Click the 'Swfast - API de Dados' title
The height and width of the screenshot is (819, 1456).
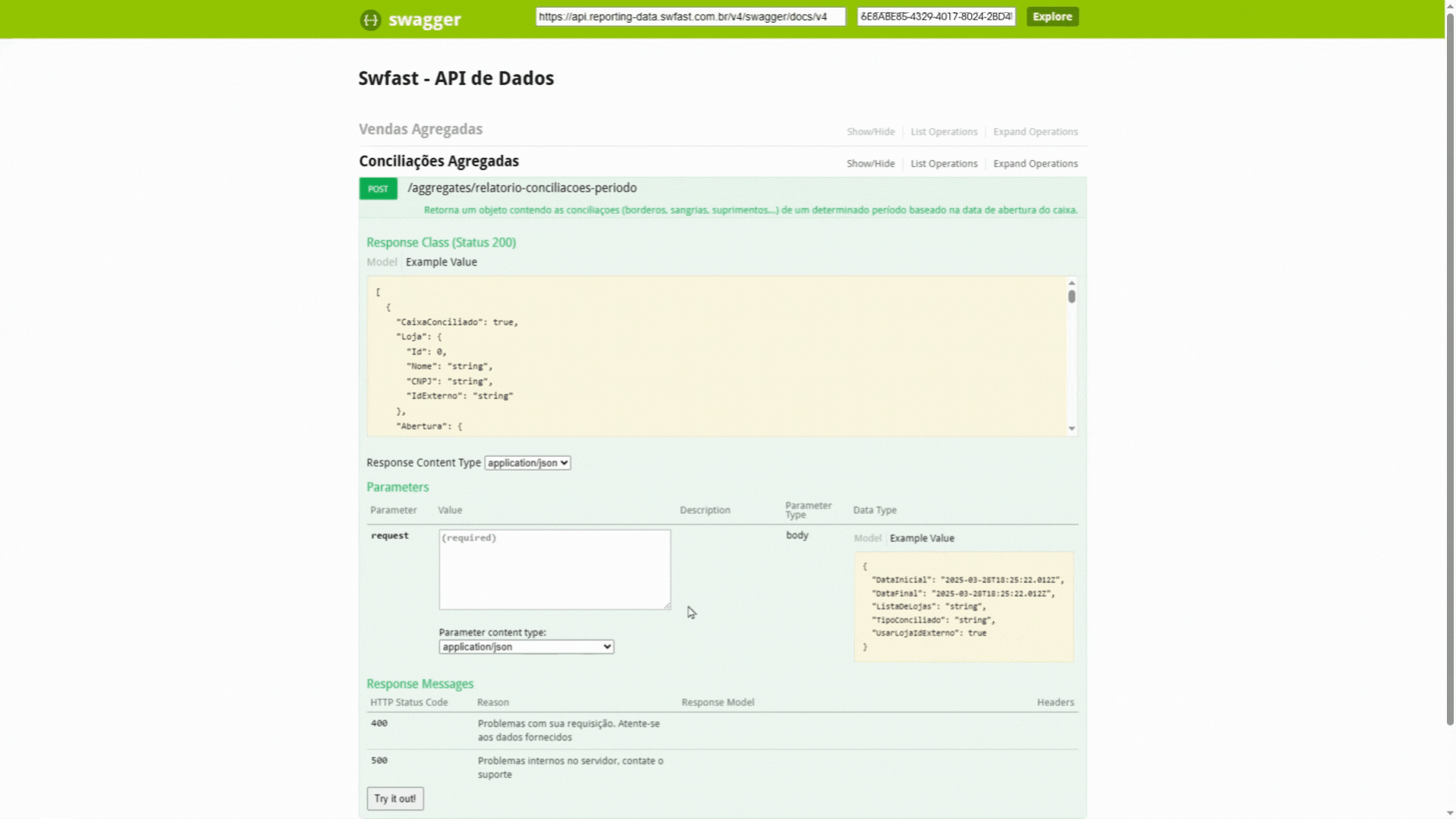point(456,78)
